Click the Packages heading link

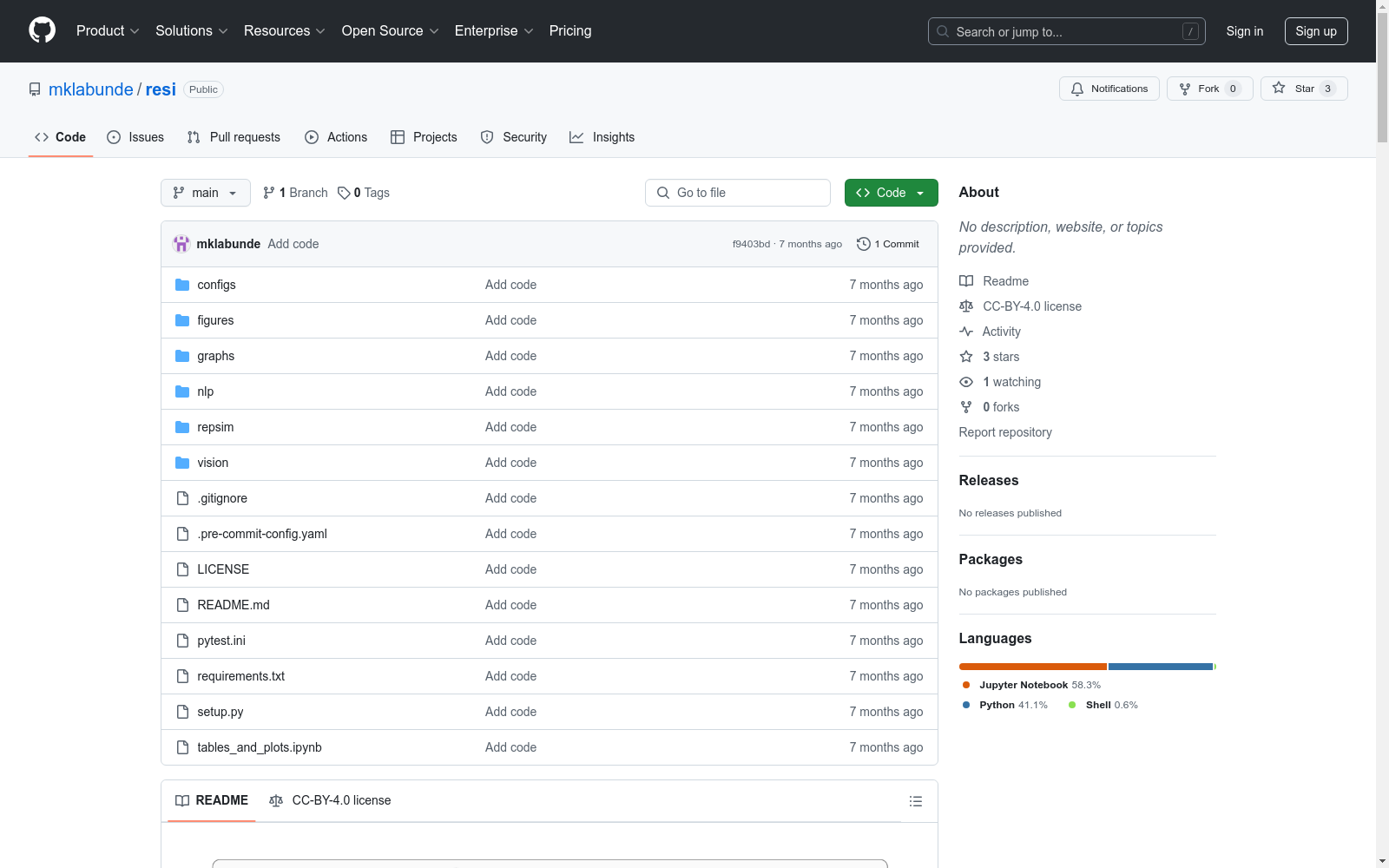[991, 559]
